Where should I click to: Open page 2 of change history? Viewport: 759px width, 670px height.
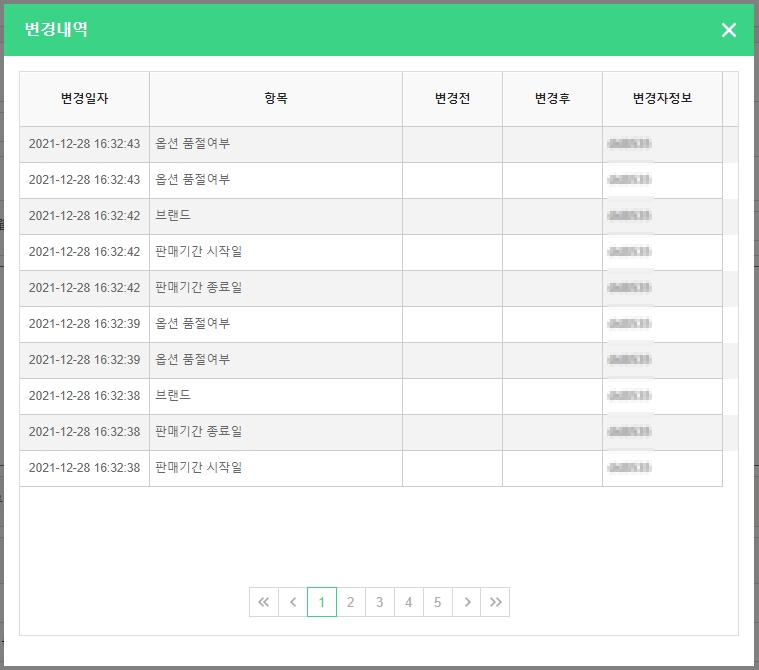tap(351, 602)
